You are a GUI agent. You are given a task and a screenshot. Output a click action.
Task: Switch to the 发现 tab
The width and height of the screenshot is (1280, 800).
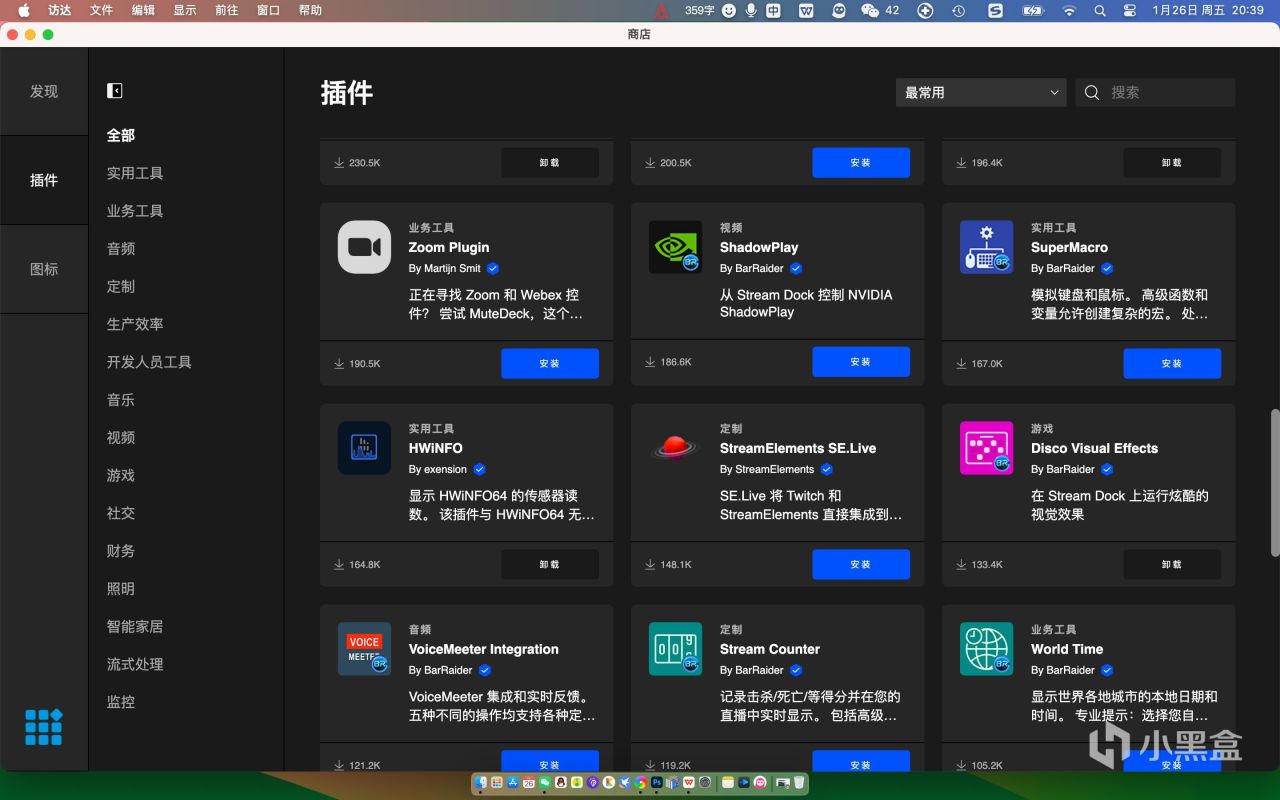click(44, 91)
